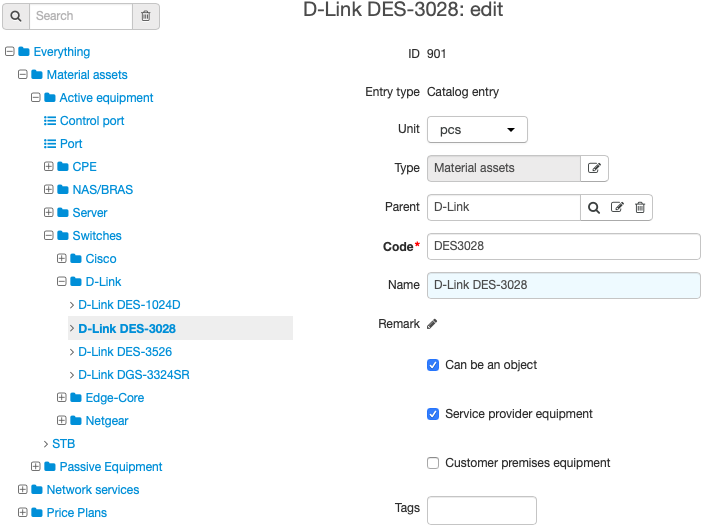
Task: Expand the Netgear tree node
Action: coord(61,420)
